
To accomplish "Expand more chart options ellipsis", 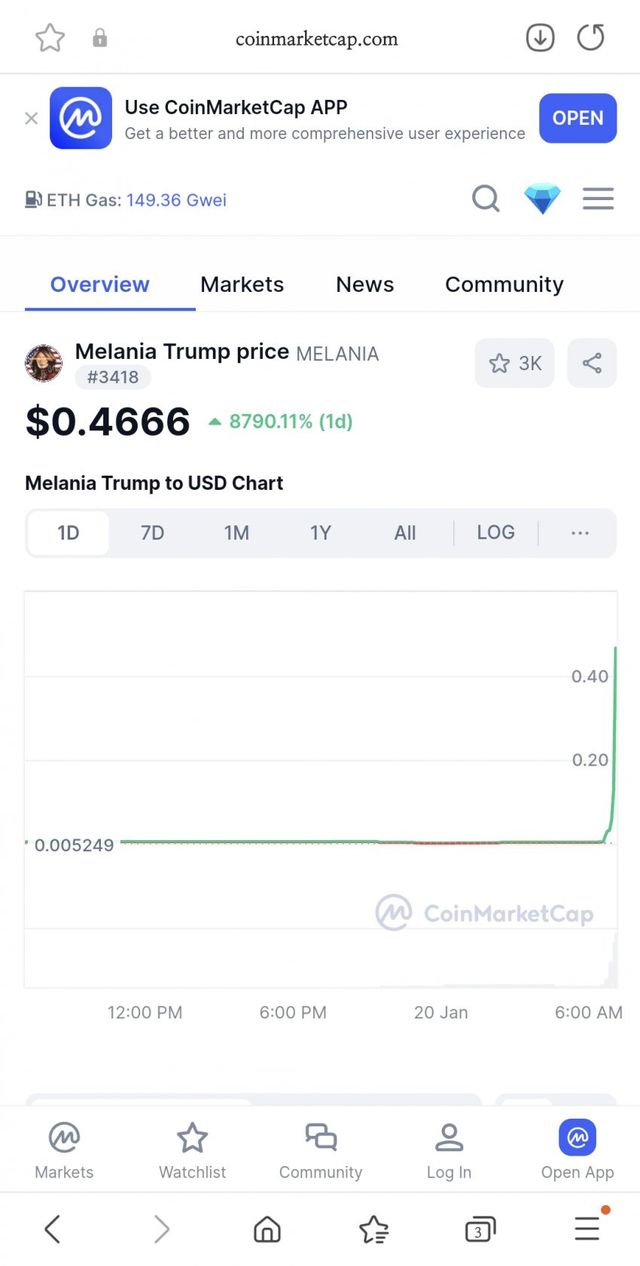I will point(580,533).
